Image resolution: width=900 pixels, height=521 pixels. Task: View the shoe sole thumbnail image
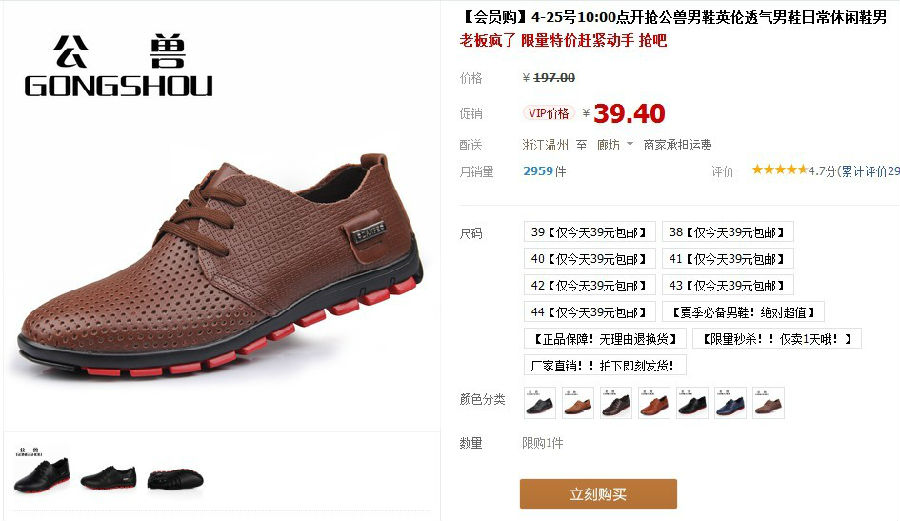click(176, 479)
